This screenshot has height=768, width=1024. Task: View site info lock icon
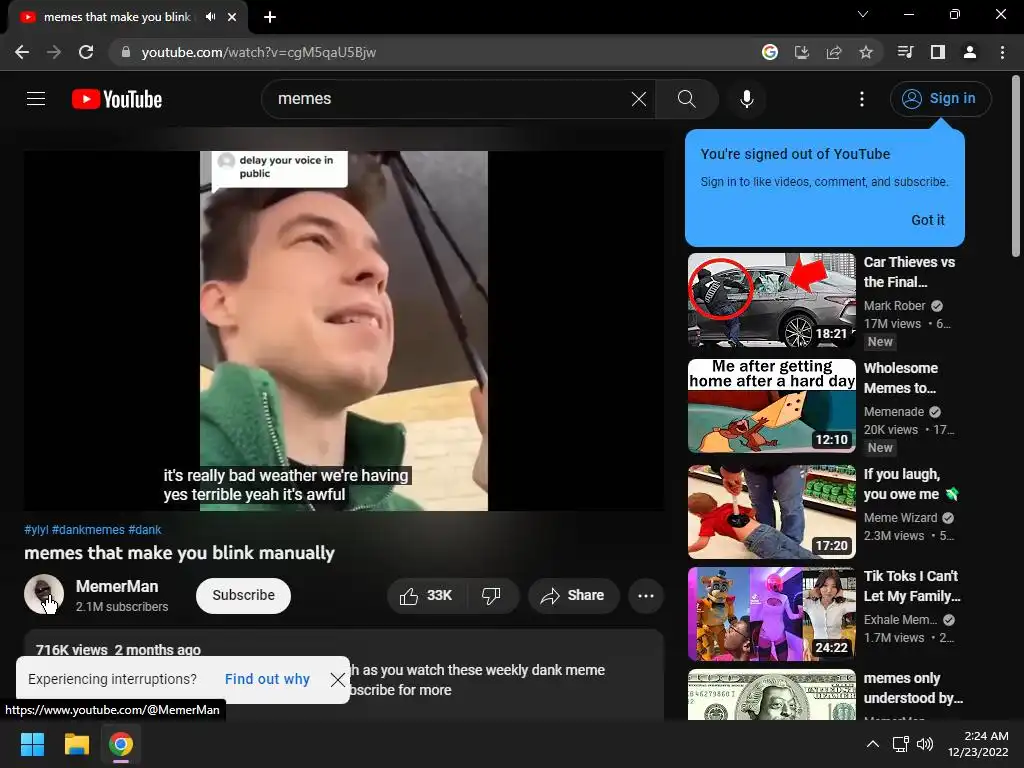click(x=126, y=52)
